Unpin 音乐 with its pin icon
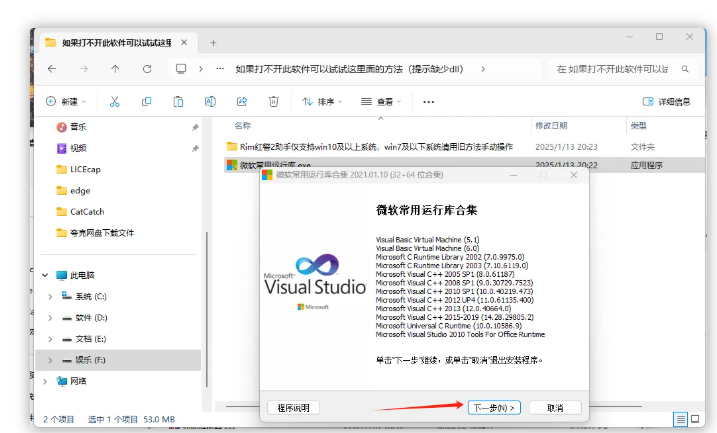717x433 pixels. (x=195, y=127)
